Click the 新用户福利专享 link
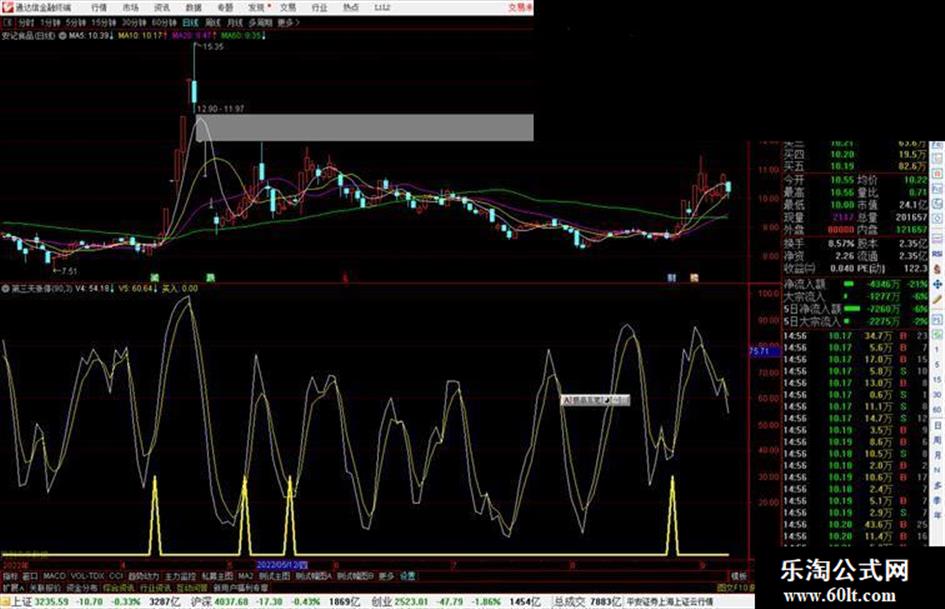The image size is (945, 609). tap(240, 587)
